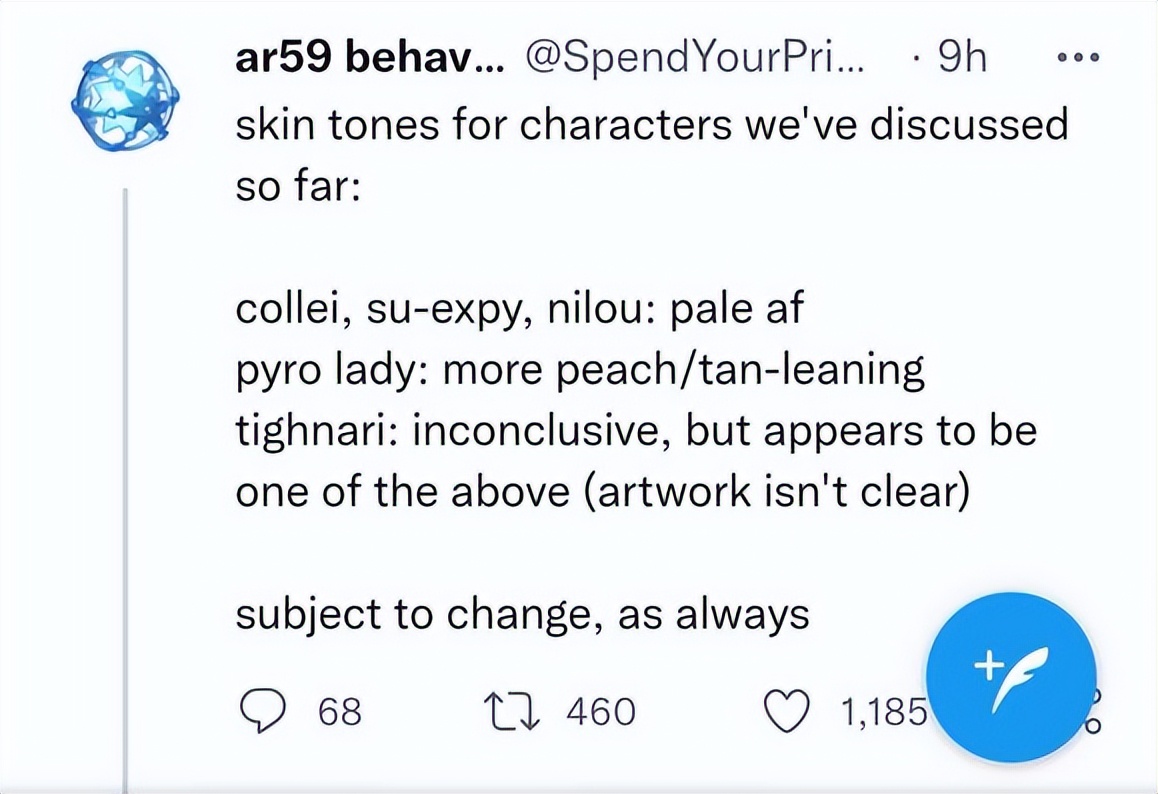
Task: Open the blue globe profile avatar
Action: coord(126,100)
